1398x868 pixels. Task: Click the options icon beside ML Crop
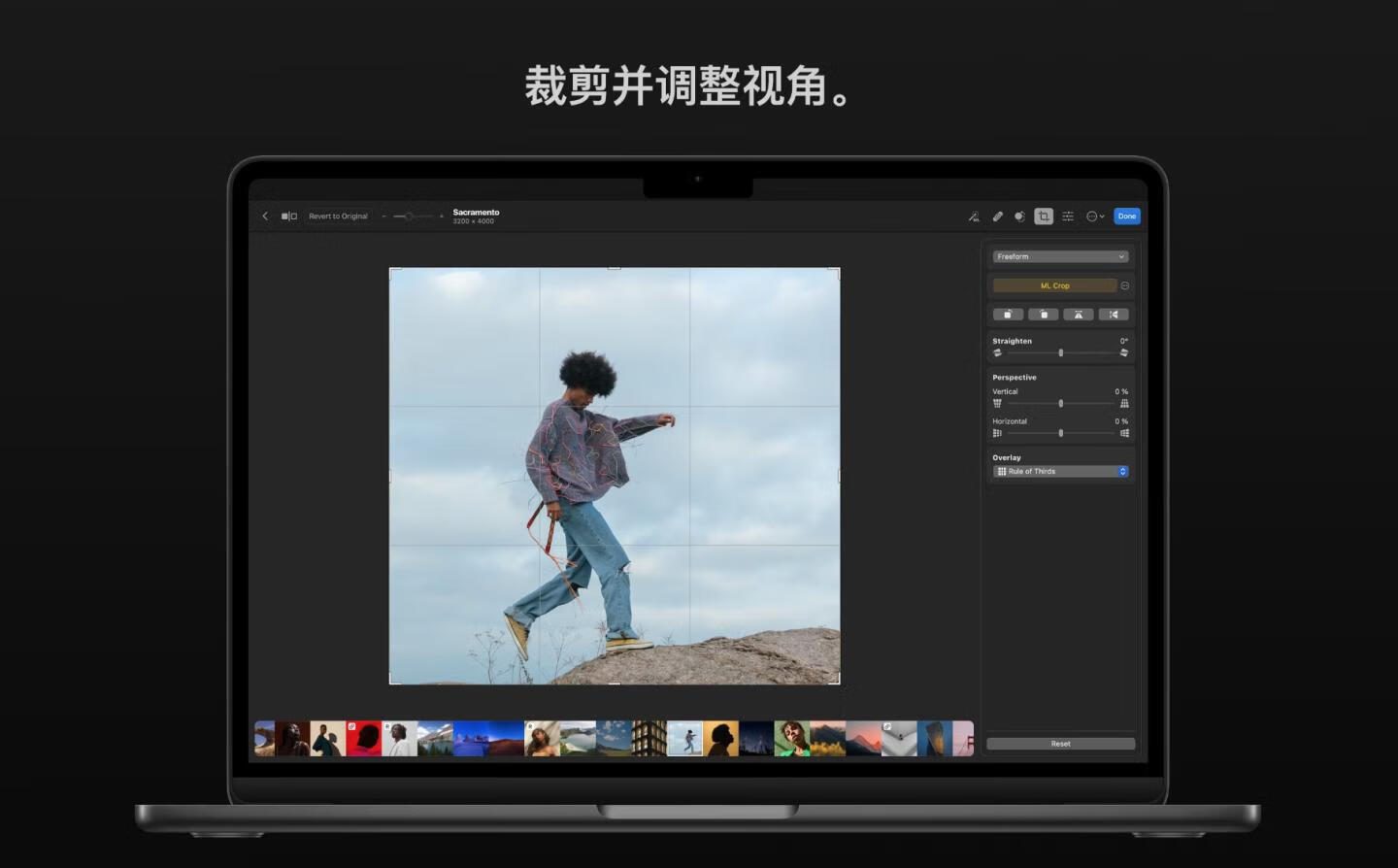point(1125,285)
